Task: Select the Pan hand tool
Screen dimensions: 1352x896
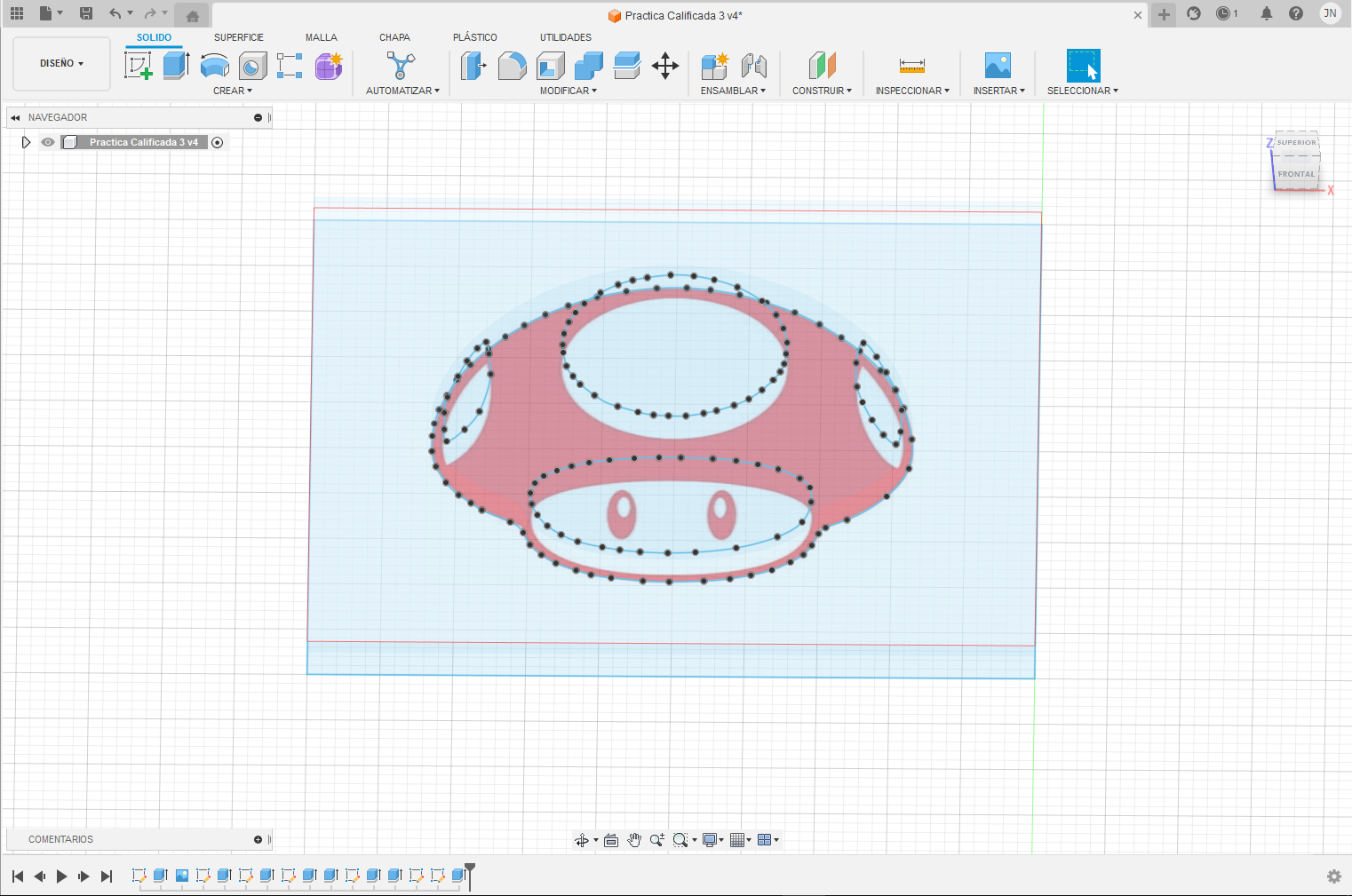Action: 634,840
